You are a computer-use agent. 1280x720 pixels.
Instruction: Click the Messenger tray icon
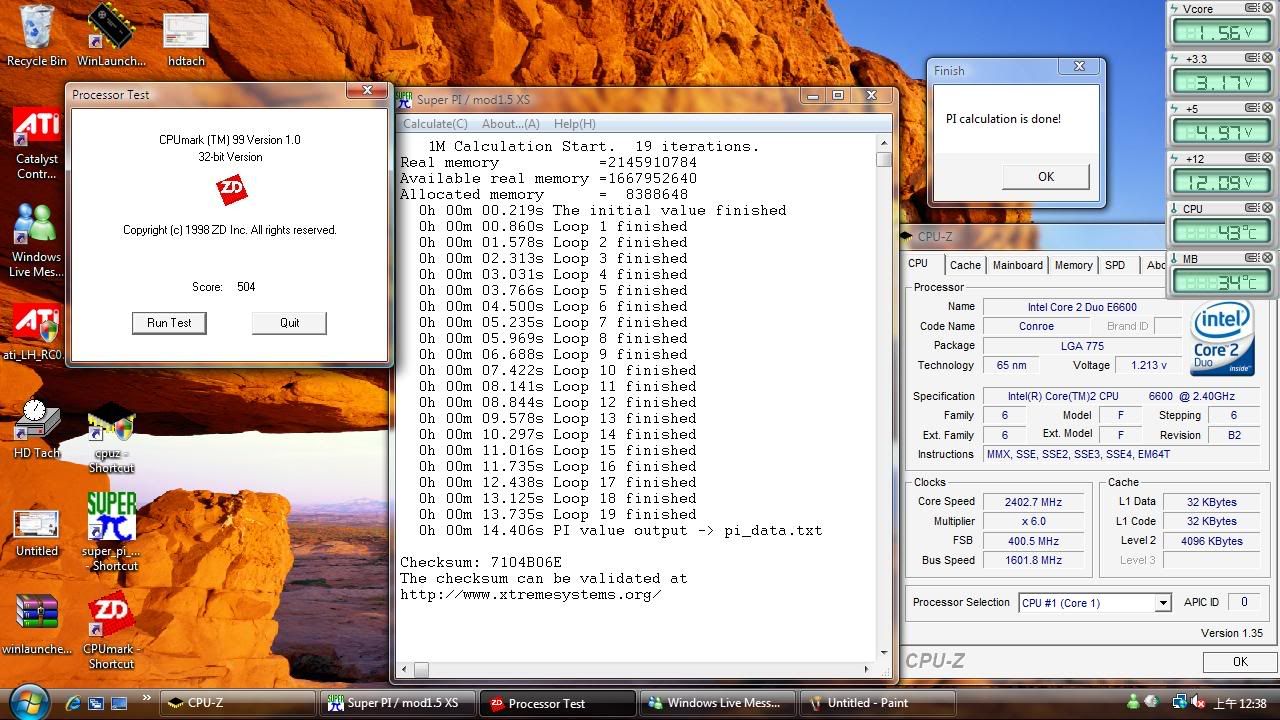point(1133,703)
